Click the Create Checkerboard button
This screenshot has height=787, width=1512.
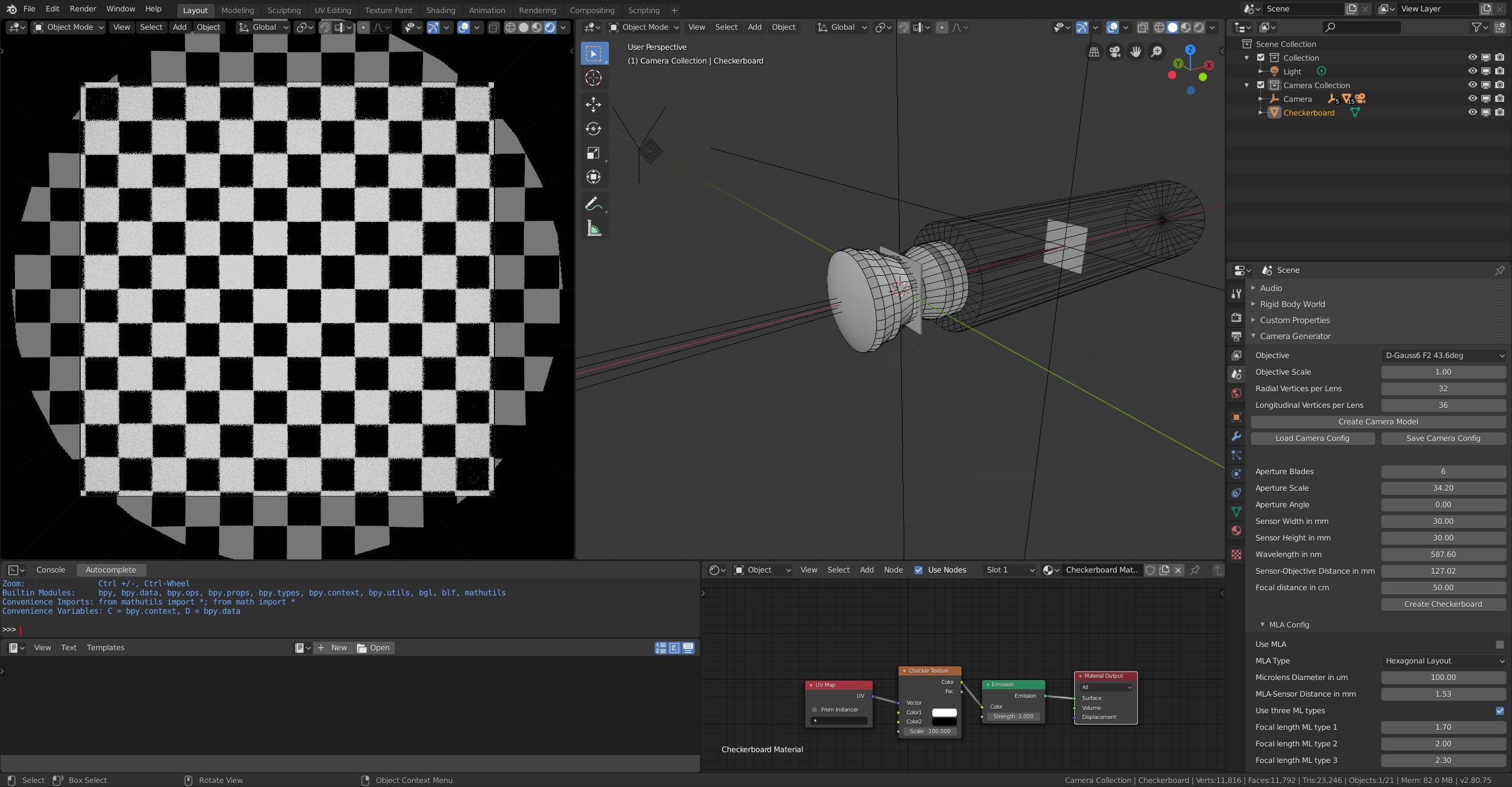tap(1443, 604)
